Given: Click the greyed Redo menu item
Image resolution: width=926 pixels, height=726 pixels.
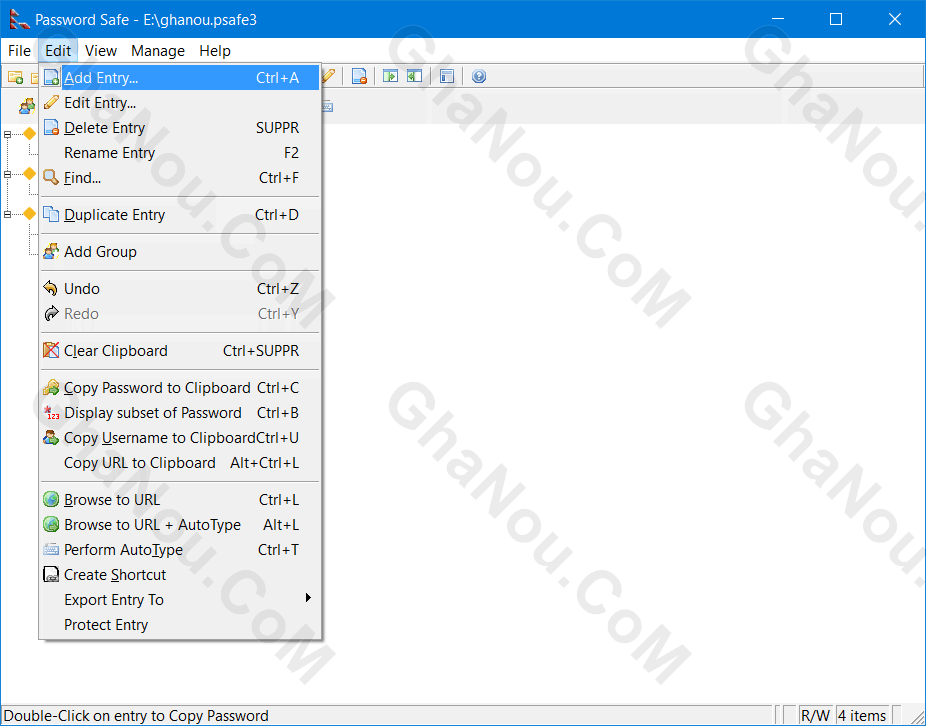Looking at the screenshot, I should [x=180, y=314].
